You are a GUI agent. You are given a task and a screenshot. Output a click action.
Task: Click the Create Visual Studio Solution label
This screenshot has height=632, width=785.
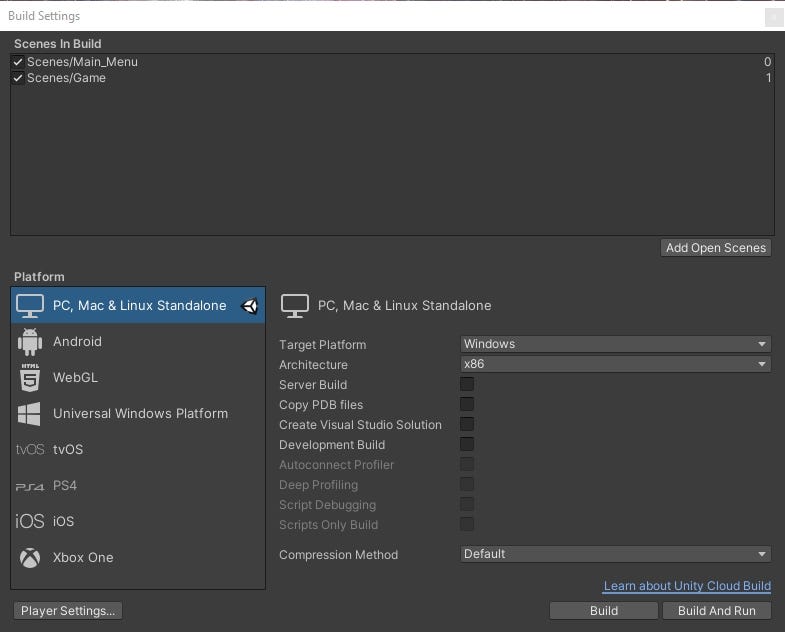pos(360,425)
